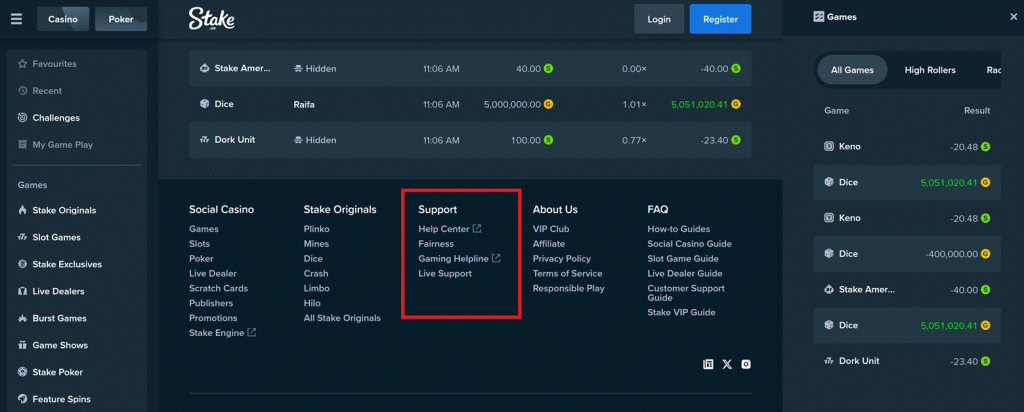1024x412 pixels.
Task: Click the Login button
Action: 659,19
